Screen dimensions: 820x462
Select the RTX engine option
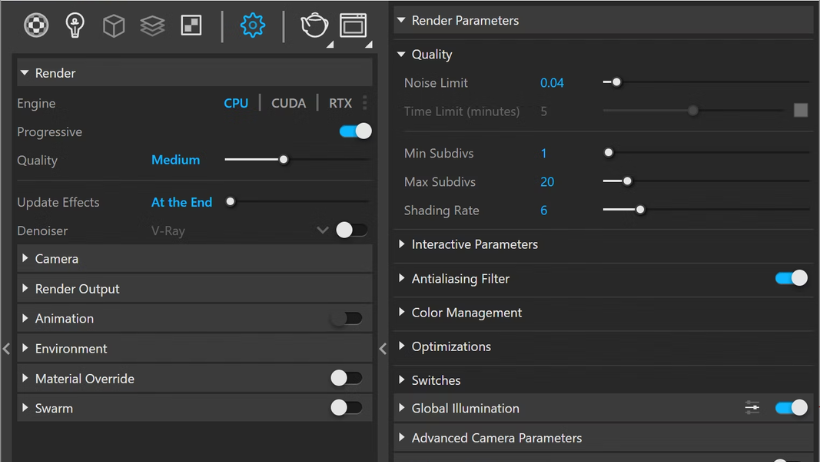[340, 103]
